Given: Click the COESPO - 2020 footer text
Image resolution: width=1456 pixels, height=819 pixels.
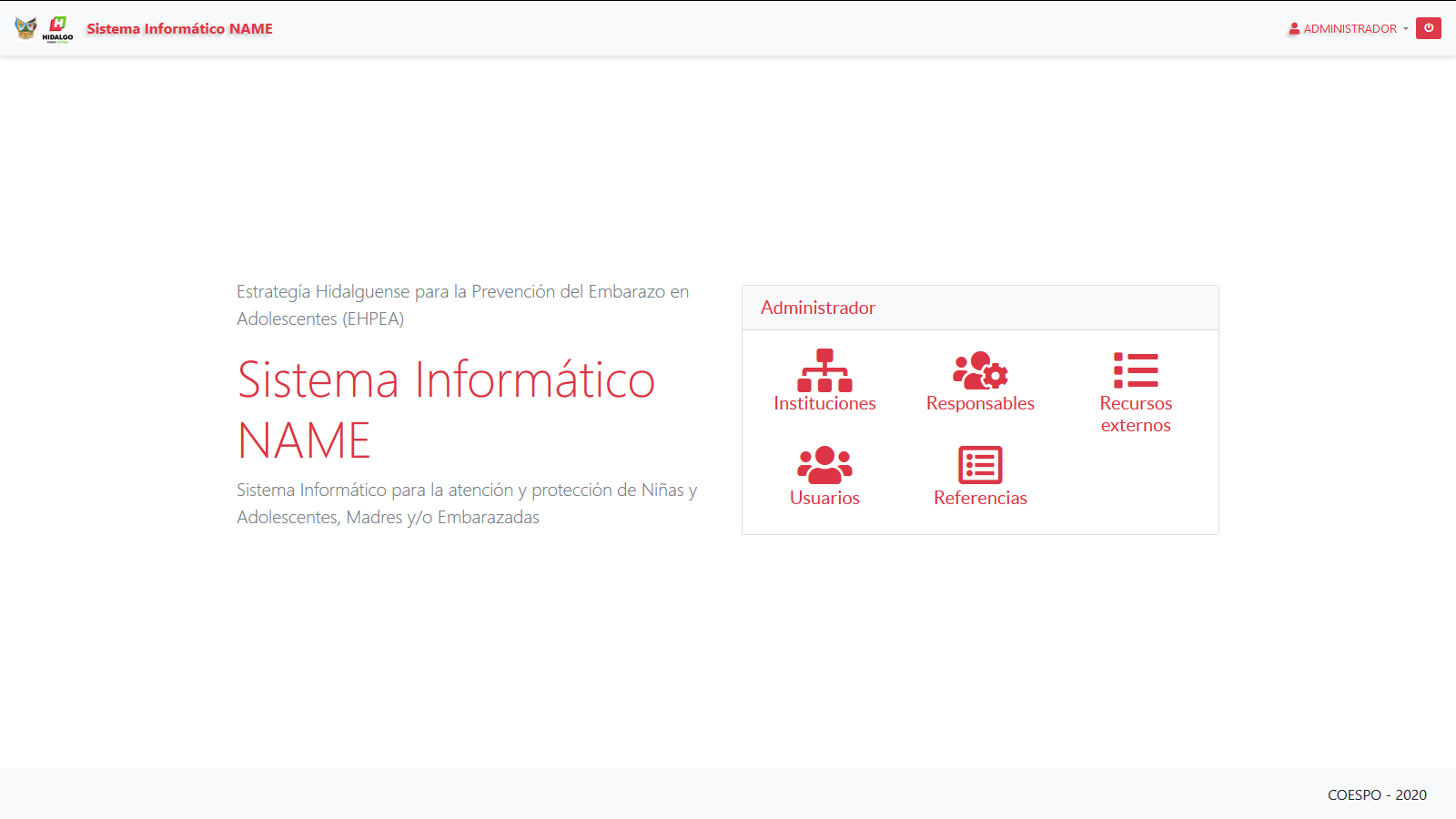Looking at the screenshot, I should tap(1377, 795).
